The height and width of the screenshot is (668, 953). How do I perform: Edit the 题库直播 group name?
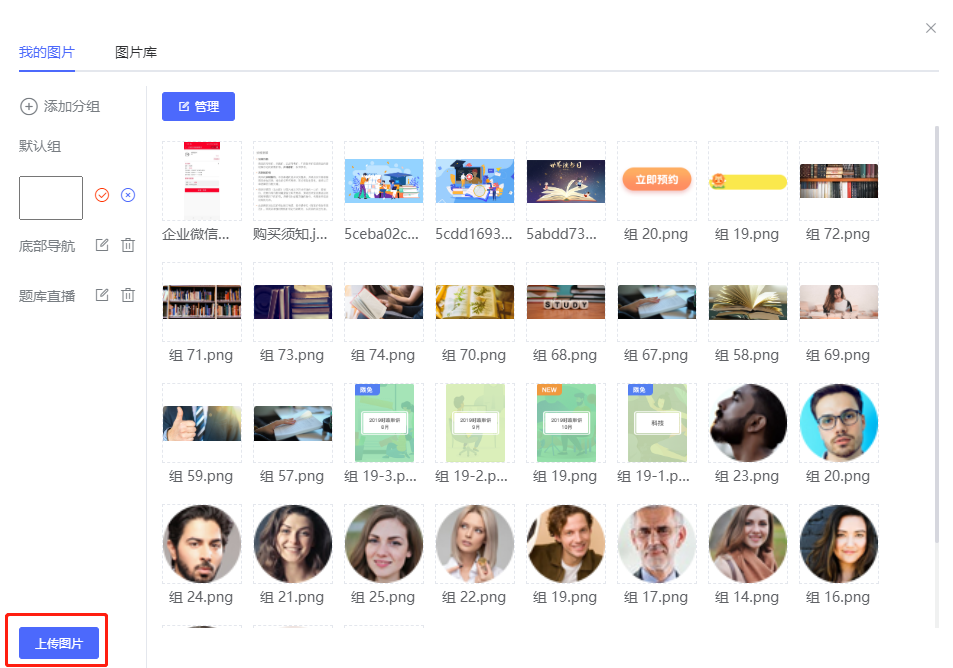point(102,295)
